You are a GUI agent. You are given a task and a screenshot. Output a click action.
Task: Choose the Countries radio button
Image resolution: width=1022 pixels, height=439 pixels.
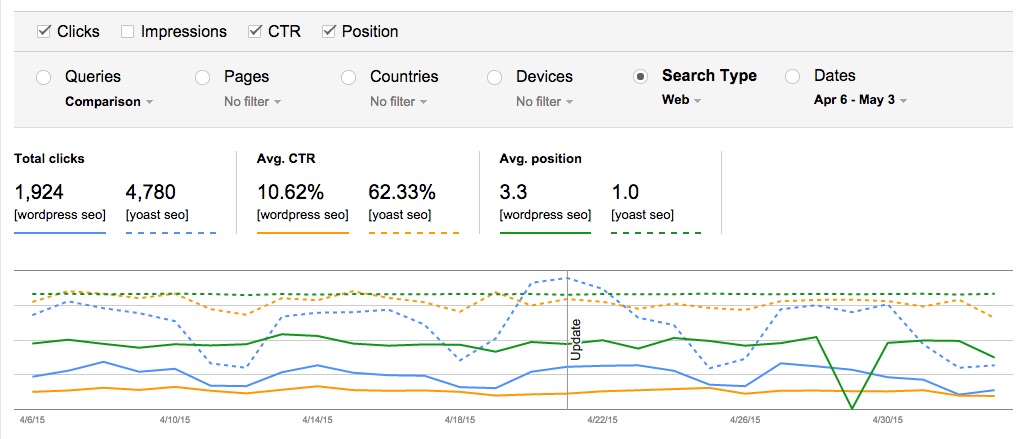click(349, 78)
